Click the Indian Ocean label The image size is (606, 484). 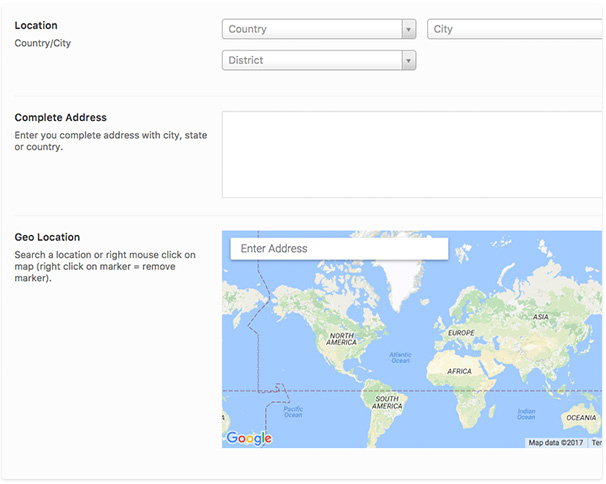tap(526, 412)
